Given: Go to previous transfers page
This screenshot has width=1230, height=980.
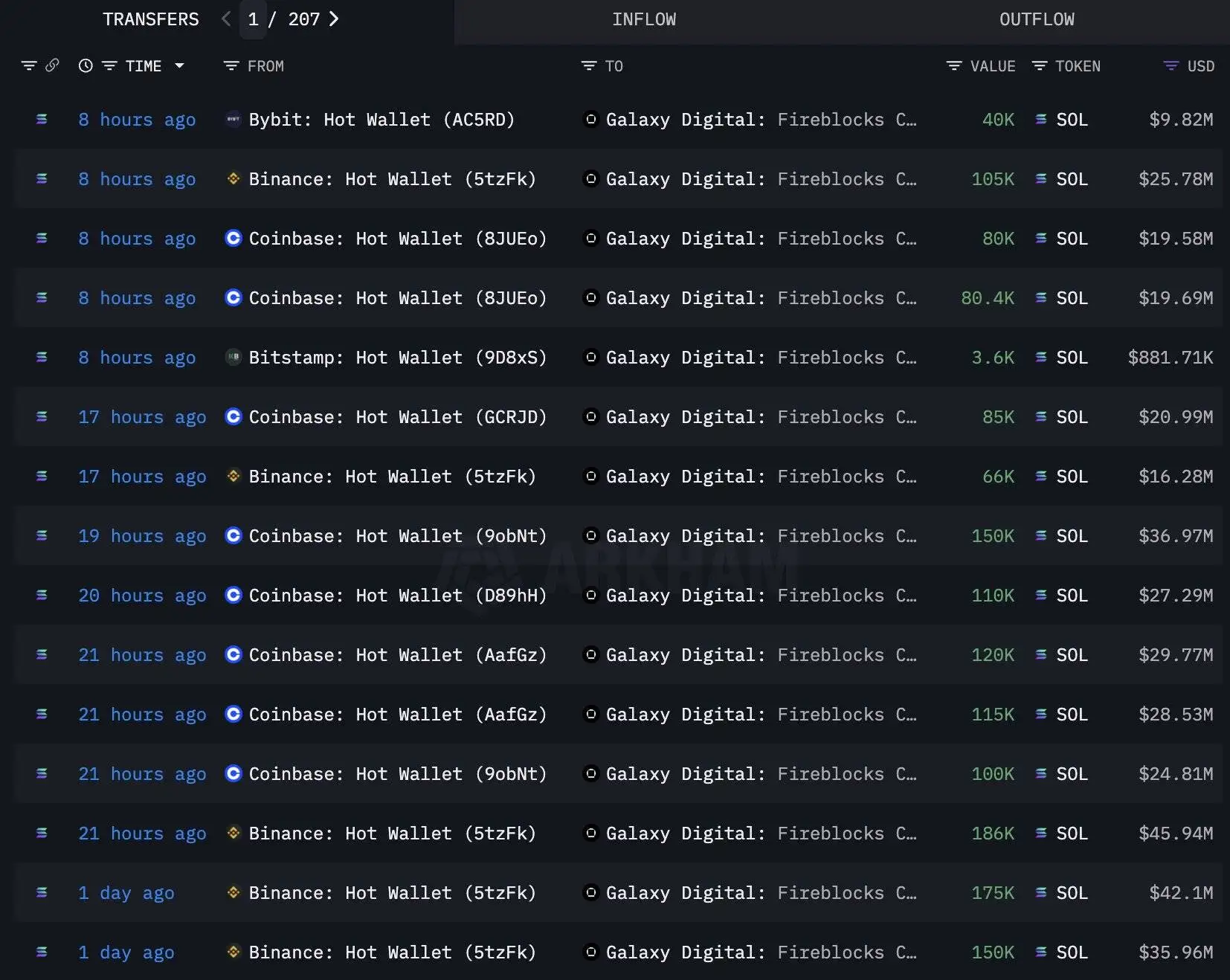Looking at the screenshot, I should [226, 19].
